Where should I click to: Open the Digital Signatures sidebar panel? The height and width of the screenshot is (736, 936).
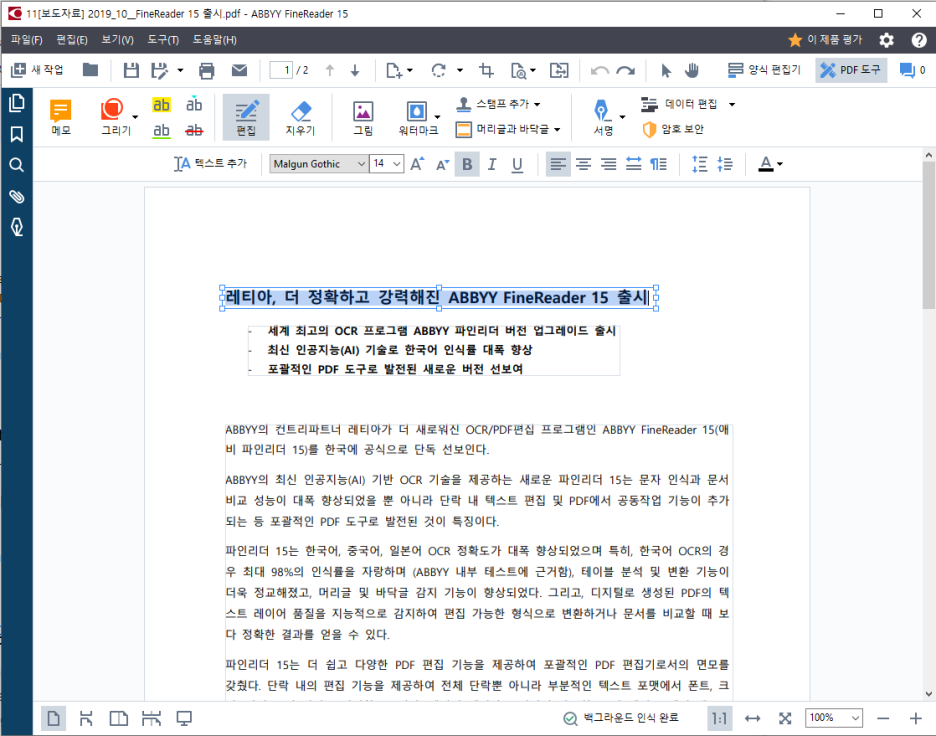tap(17, 227)
